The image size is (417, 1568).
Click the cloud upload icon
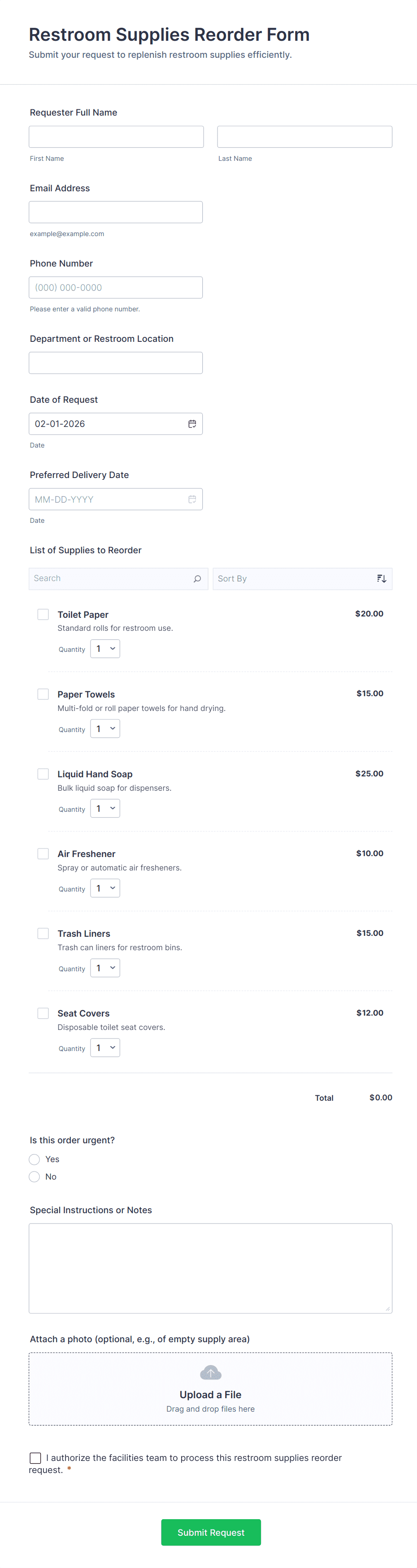[210, 1373]
